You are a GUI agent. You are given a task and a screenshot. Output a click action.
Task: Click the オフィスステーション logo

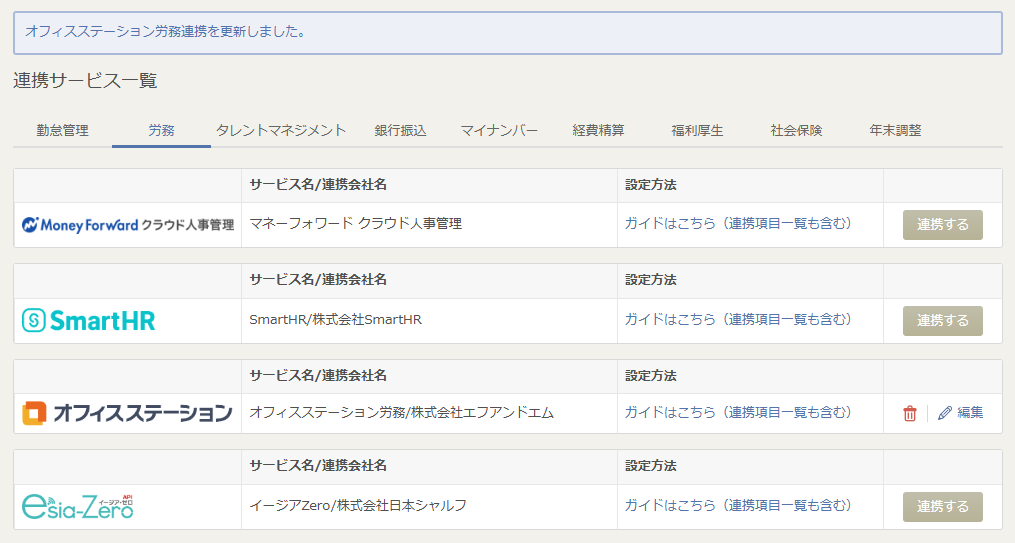128,412
